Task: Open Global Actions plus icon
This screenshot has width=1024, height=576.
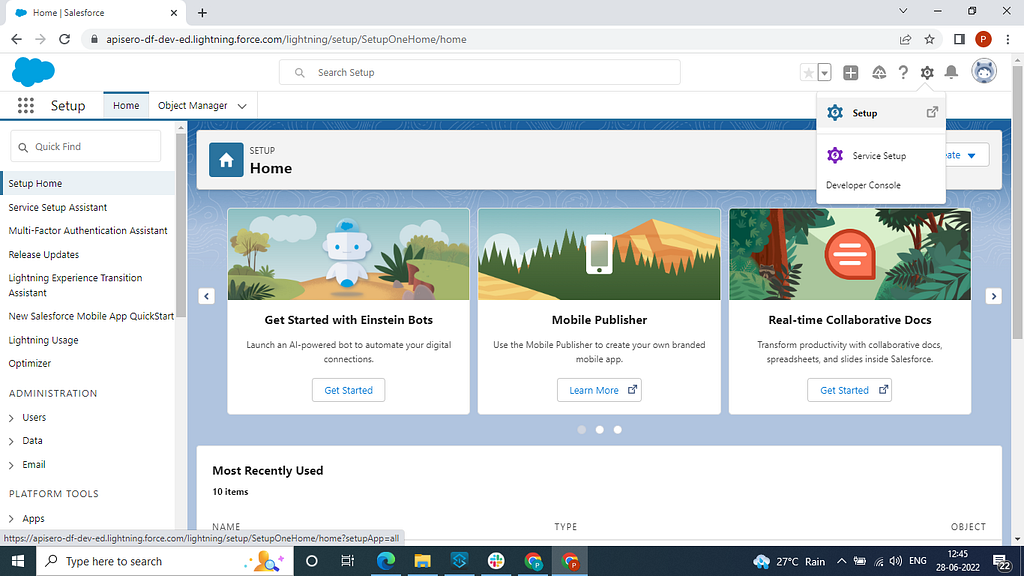Action: point(850,72)
